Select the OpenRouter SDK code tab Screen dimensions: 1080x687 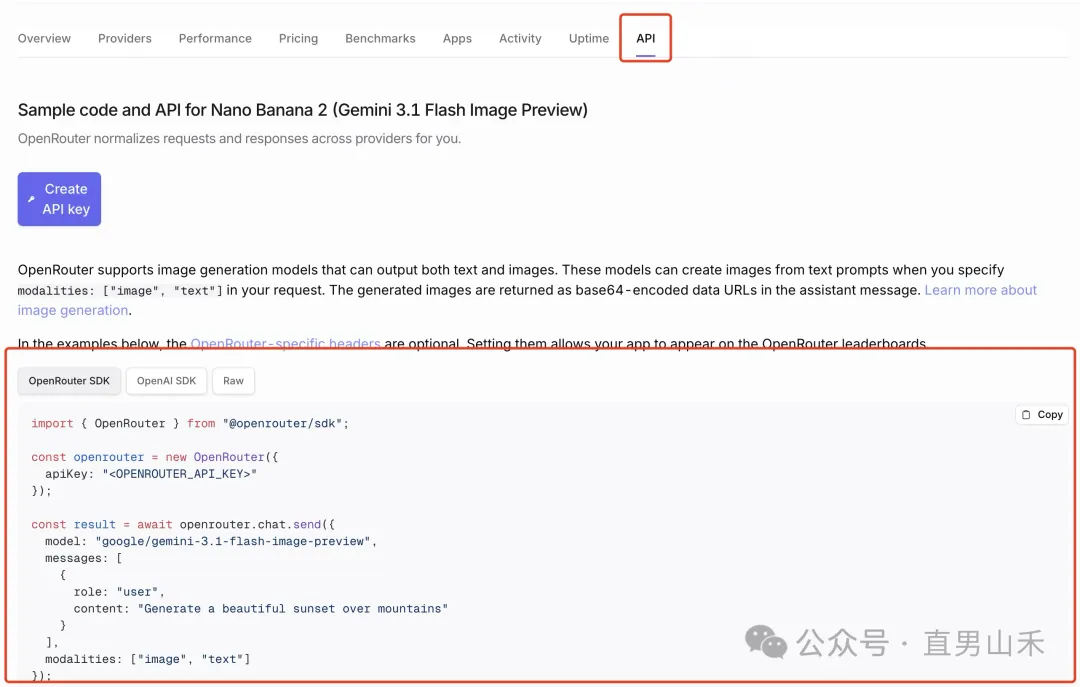pyautogui.click(x=69, y=381)
